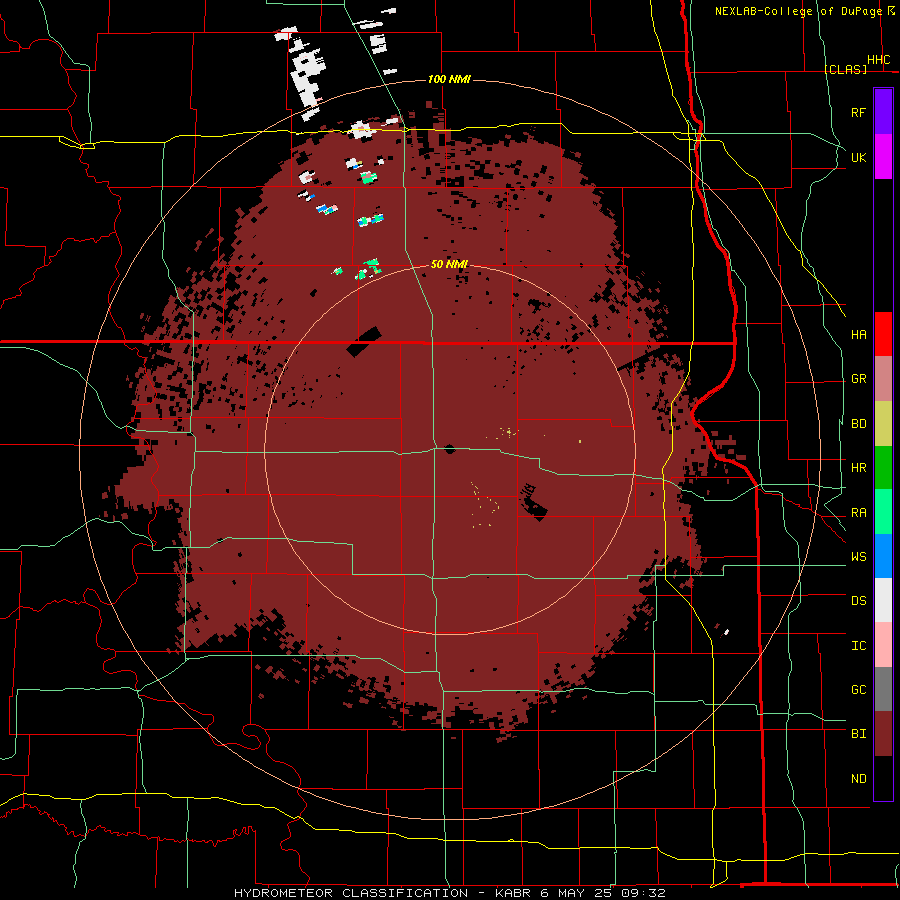The width and height of the screenshot is (900, 900).
Task: Click the HA legend label
Action: (x=858, y=334)
